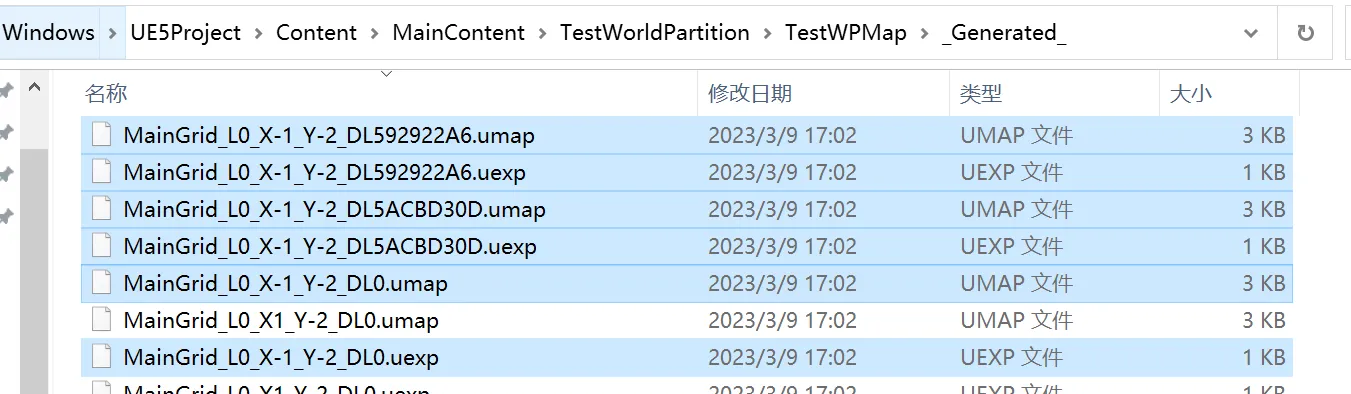Navigate to MainContent folder in breadcrumb
1351x394 pixels.
coord(458,33)
